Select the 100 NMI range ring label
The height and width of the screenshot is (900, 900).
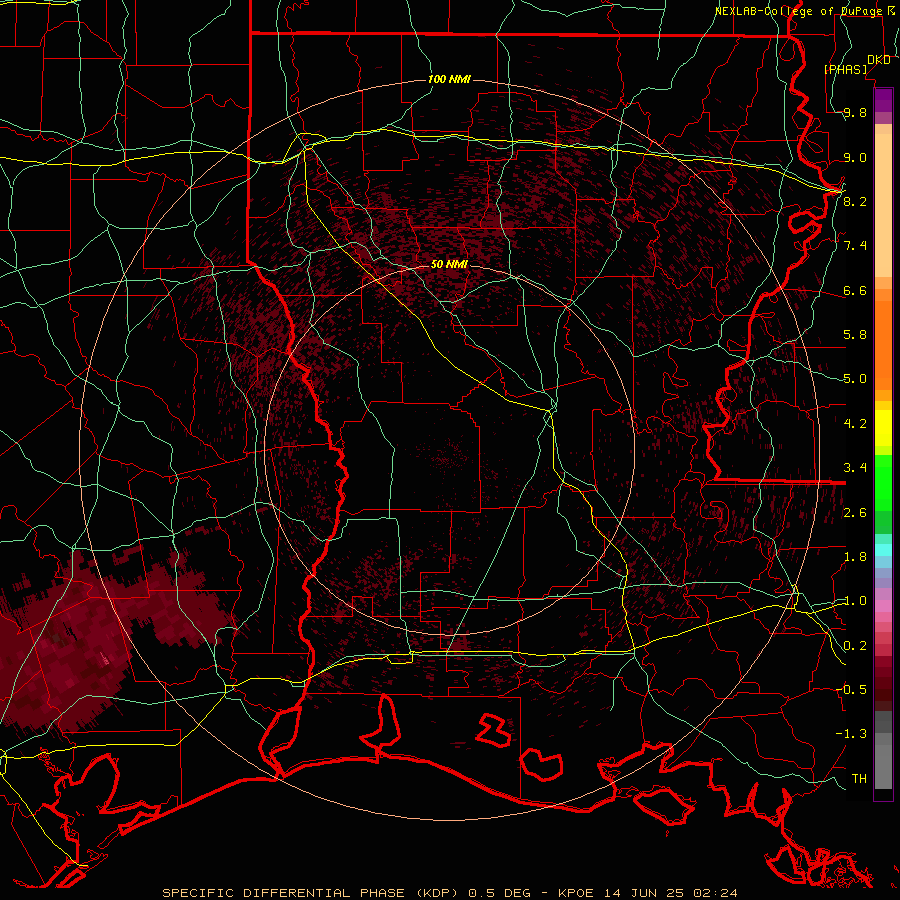point(449,79)
